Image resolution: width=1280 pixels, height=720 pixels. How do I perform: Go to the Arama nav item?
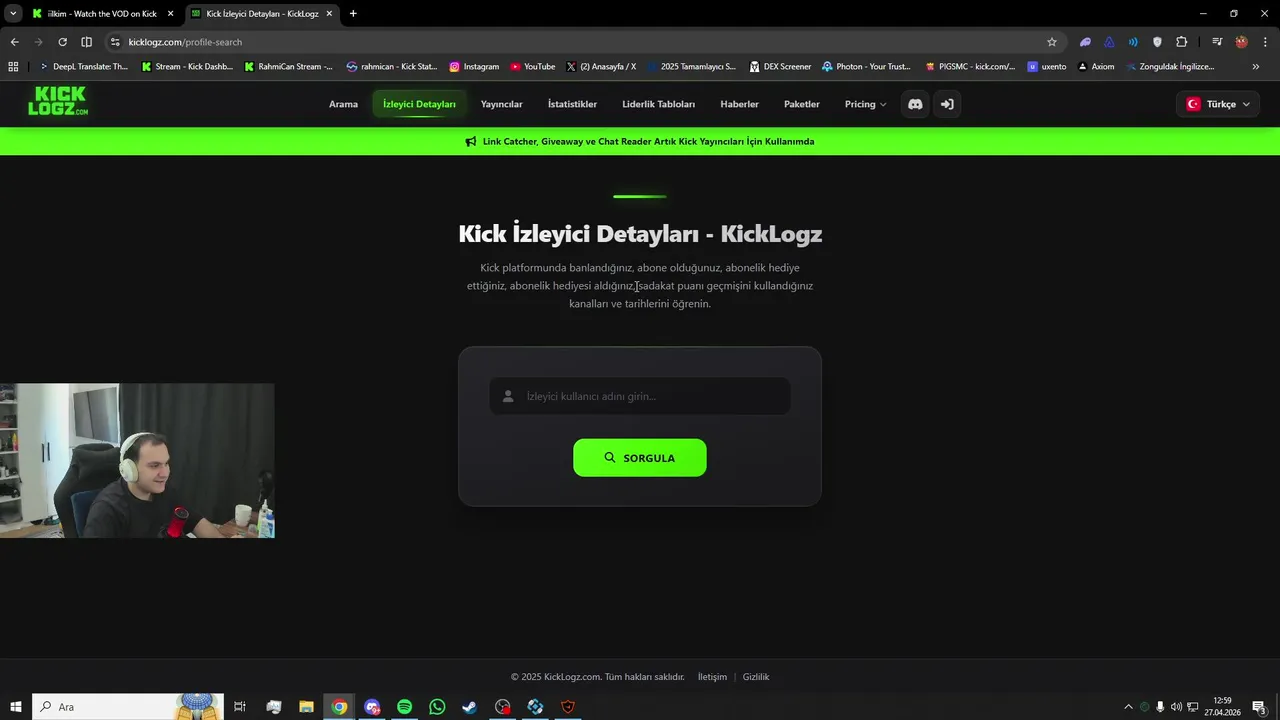point(343,104)
